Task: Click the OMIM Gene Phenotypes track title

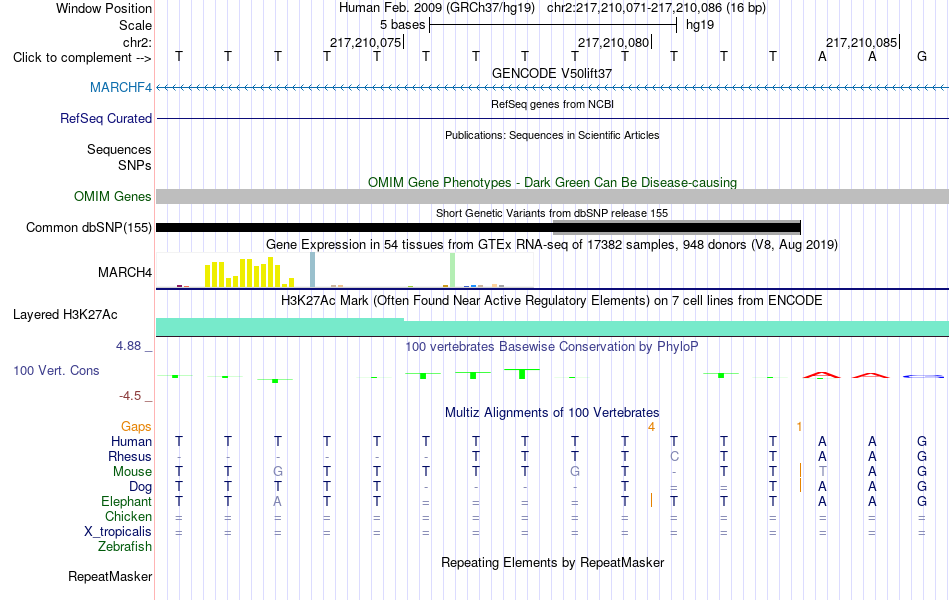Action: pyautogui.click(x=552, y=182)
